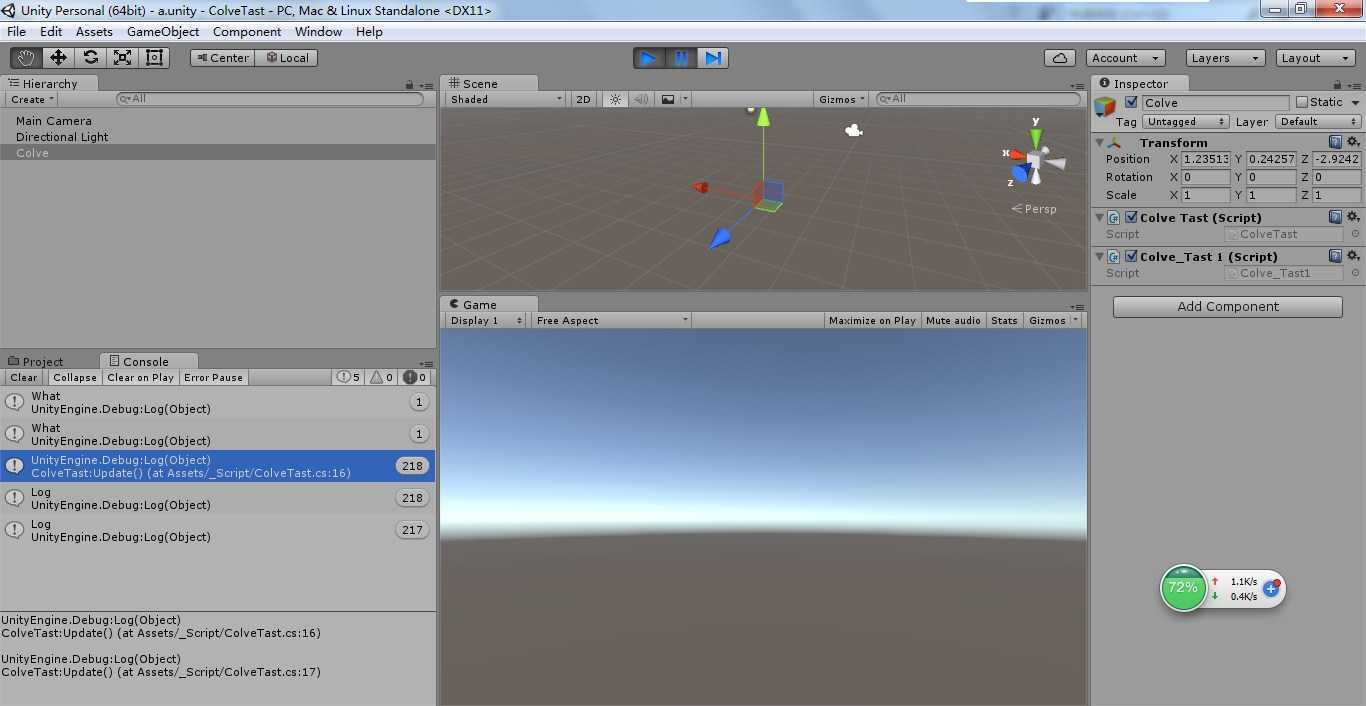Select the Move tool

pos(58,57)
